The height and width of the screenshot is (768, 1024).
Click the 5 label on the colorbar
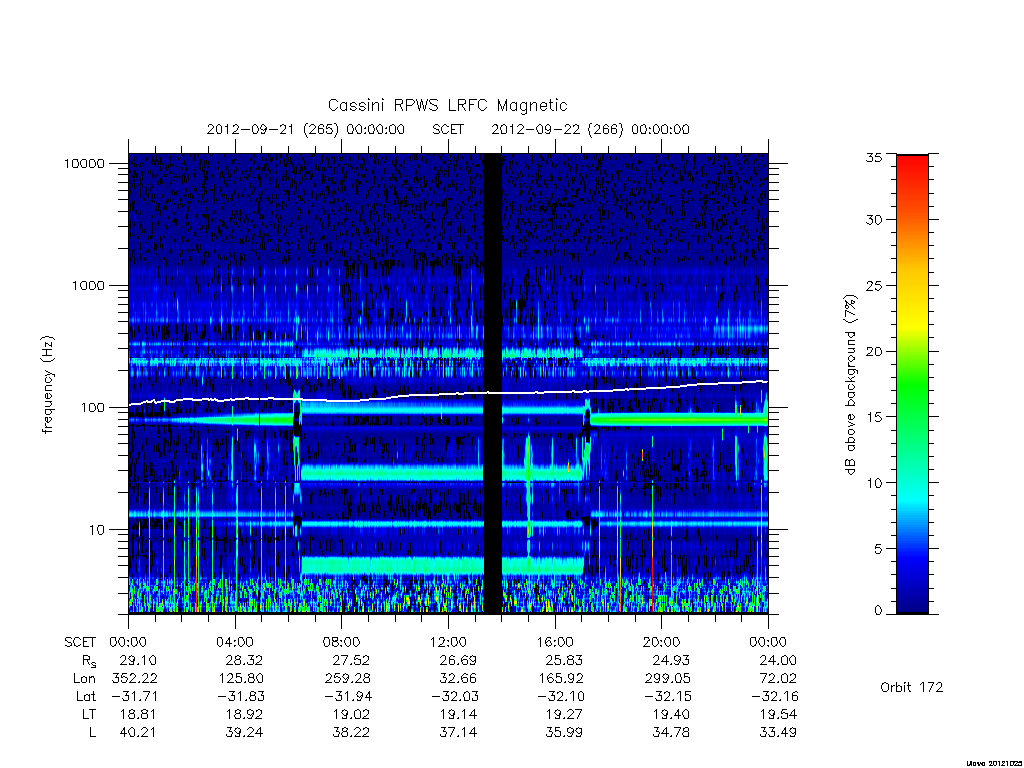pyautogui.click(x=878, y=549)
